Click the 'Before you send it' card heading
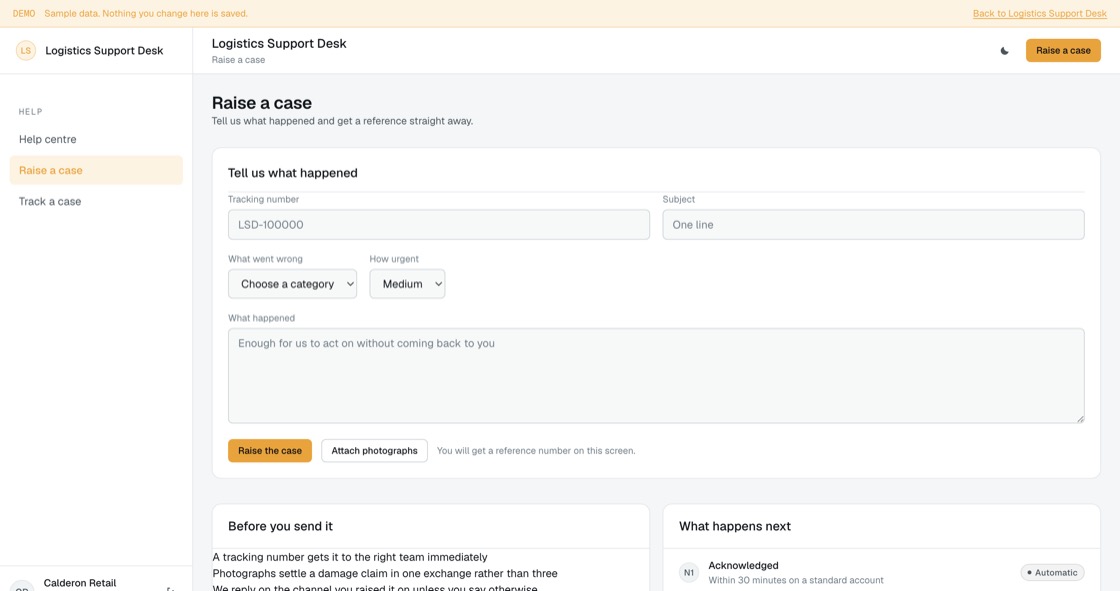The height and width of the screenshot is (591, 1120). [x=280, y=526]
